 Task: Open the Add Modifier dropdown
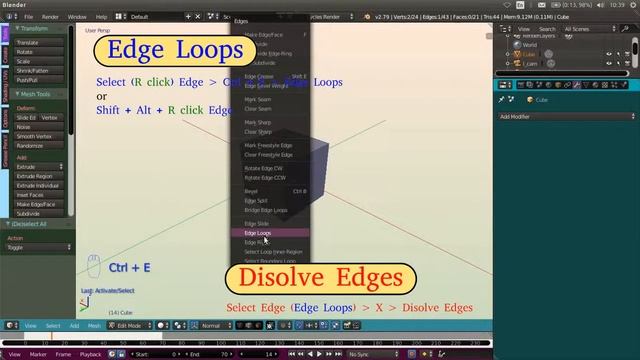coord(567,116)
